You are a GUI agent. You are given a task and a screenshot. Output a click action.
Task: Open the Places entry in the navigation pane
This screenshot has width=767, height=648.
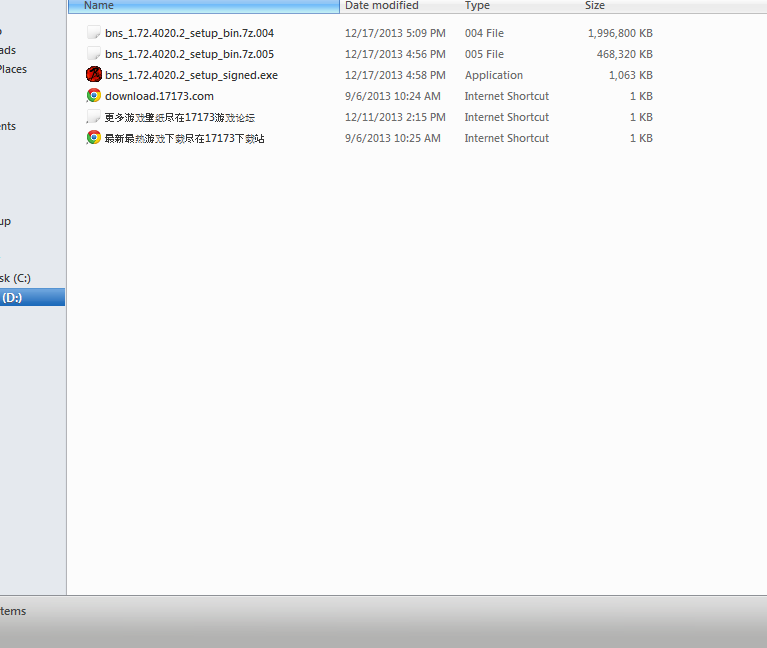click(13, 69)
